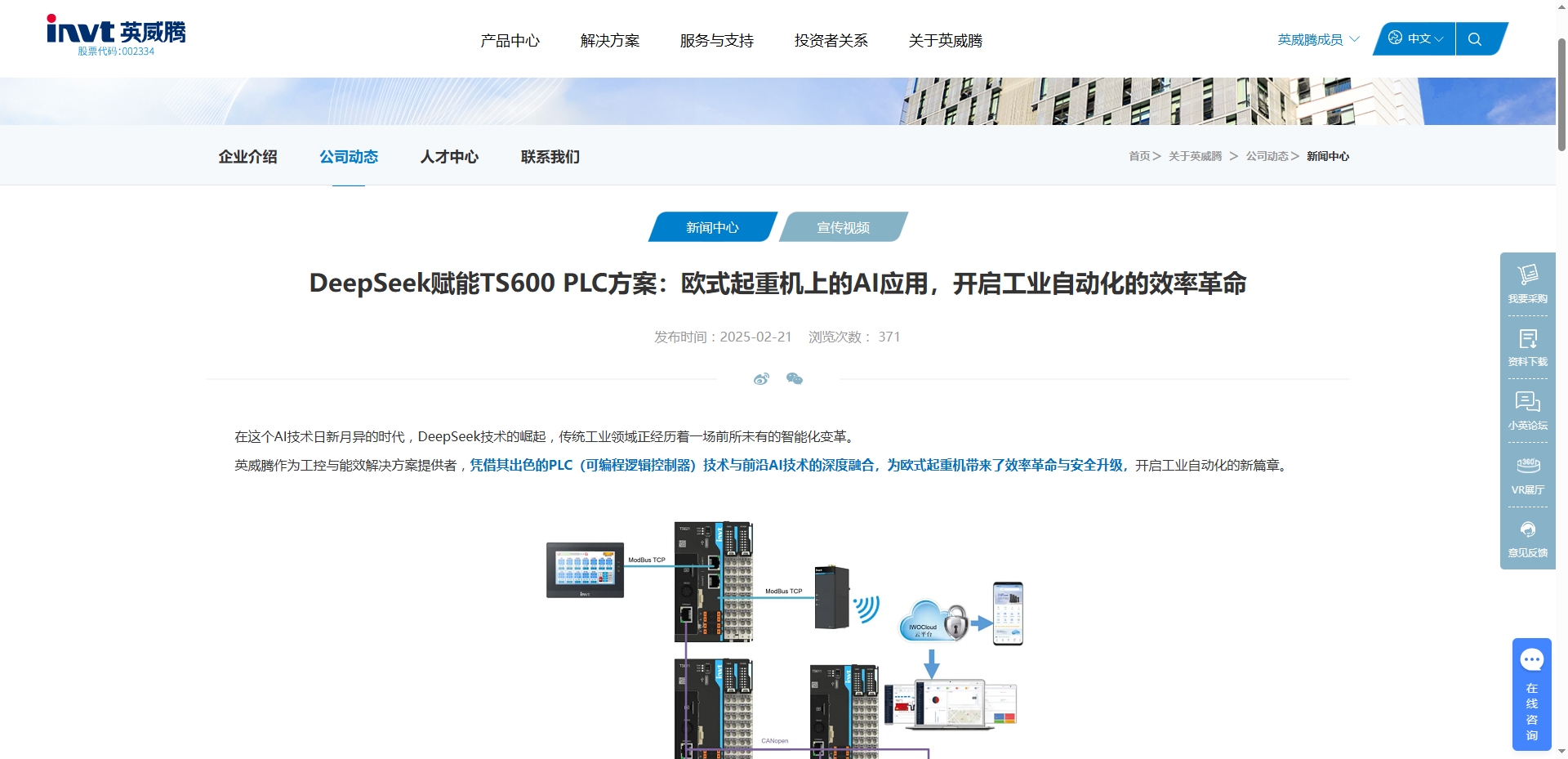Go to the 人才中心 tab
1568x759 pixels.
tap(449, 156)
